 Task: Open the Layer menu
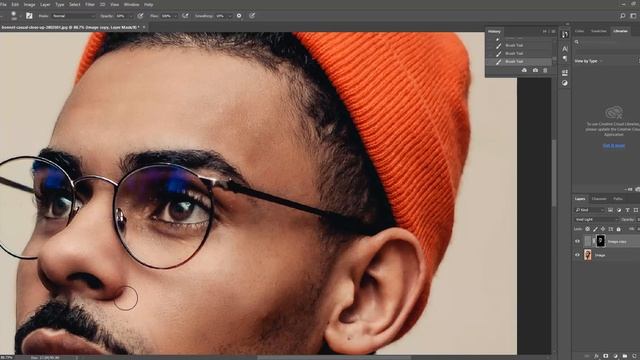click(45, 4)
